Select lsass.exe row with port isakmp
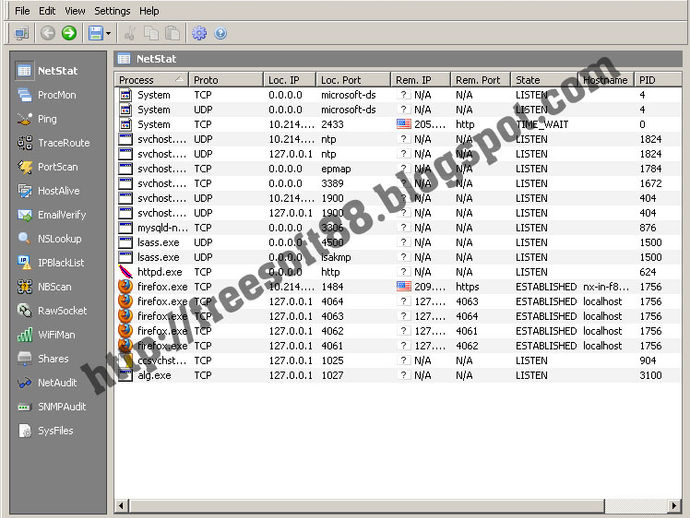Screen dimensions: 690x518 coord(398,257)
